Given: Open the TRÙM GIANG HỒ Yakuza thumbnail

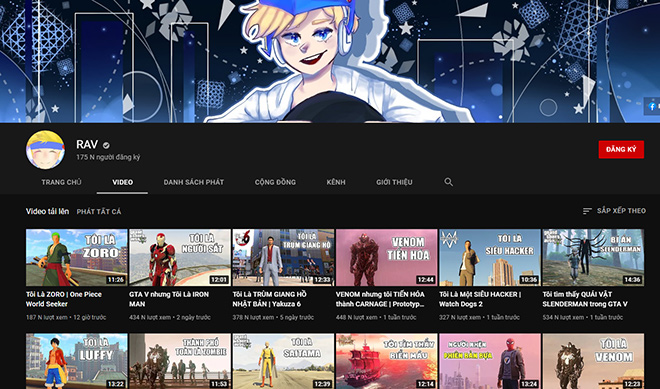Looking at the screenshot, I should click(x=283, y=258).
